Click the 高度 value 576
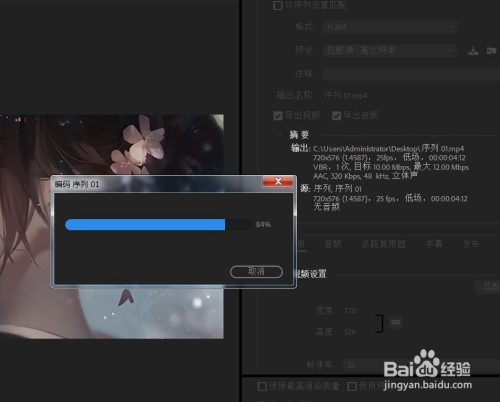The width and height of the screenshot is (500, 402). coord(350,332)
